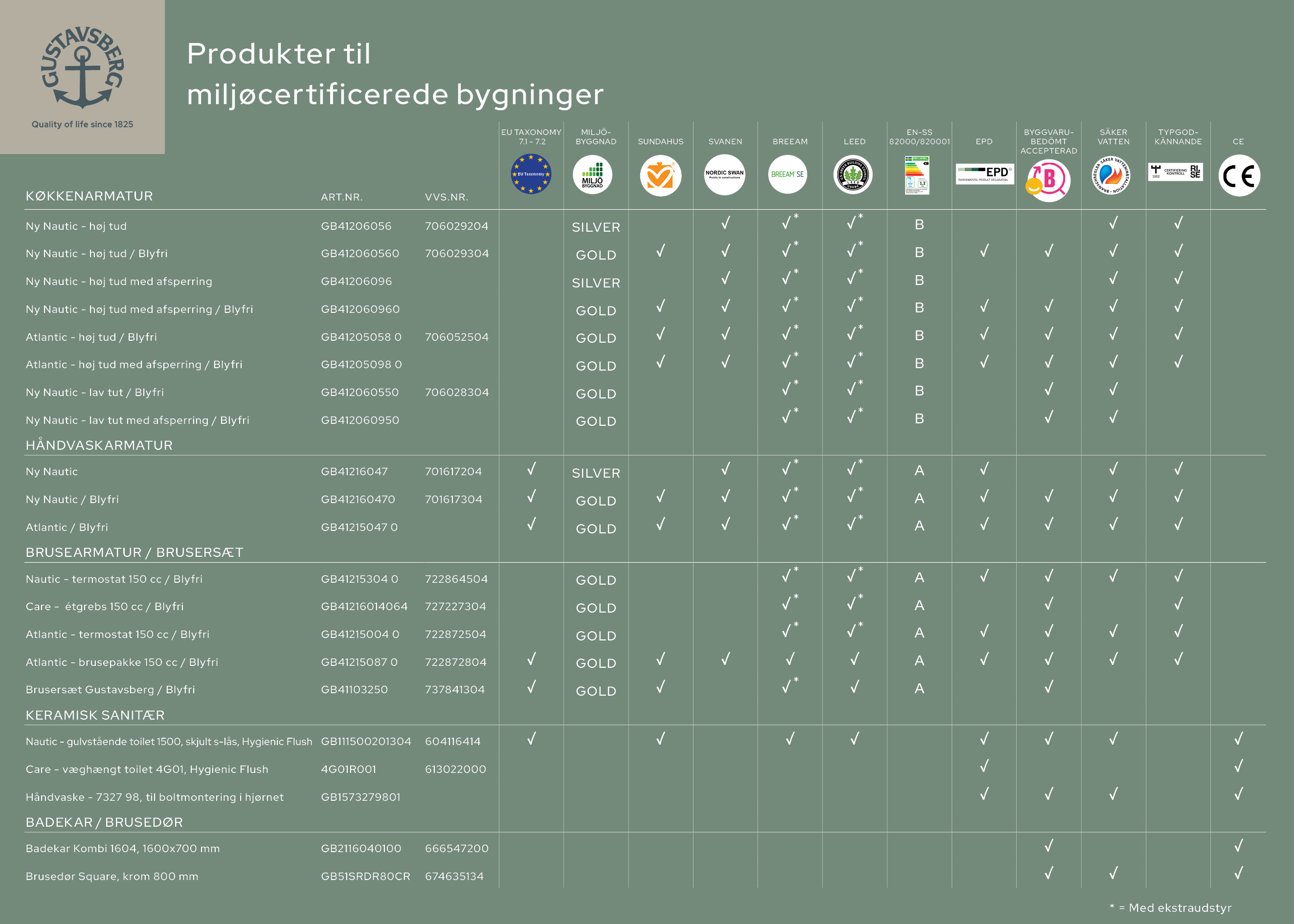This screenshot has width=1294, height=924.
Task: Click VVS number 701617304
Action: [453, 499]
